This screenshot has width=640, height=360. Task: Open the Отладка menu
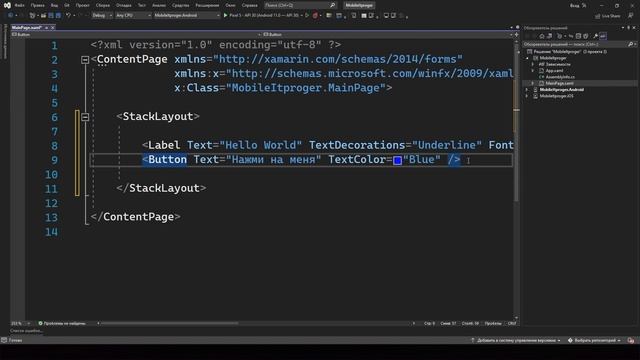[x=124, y=5]
